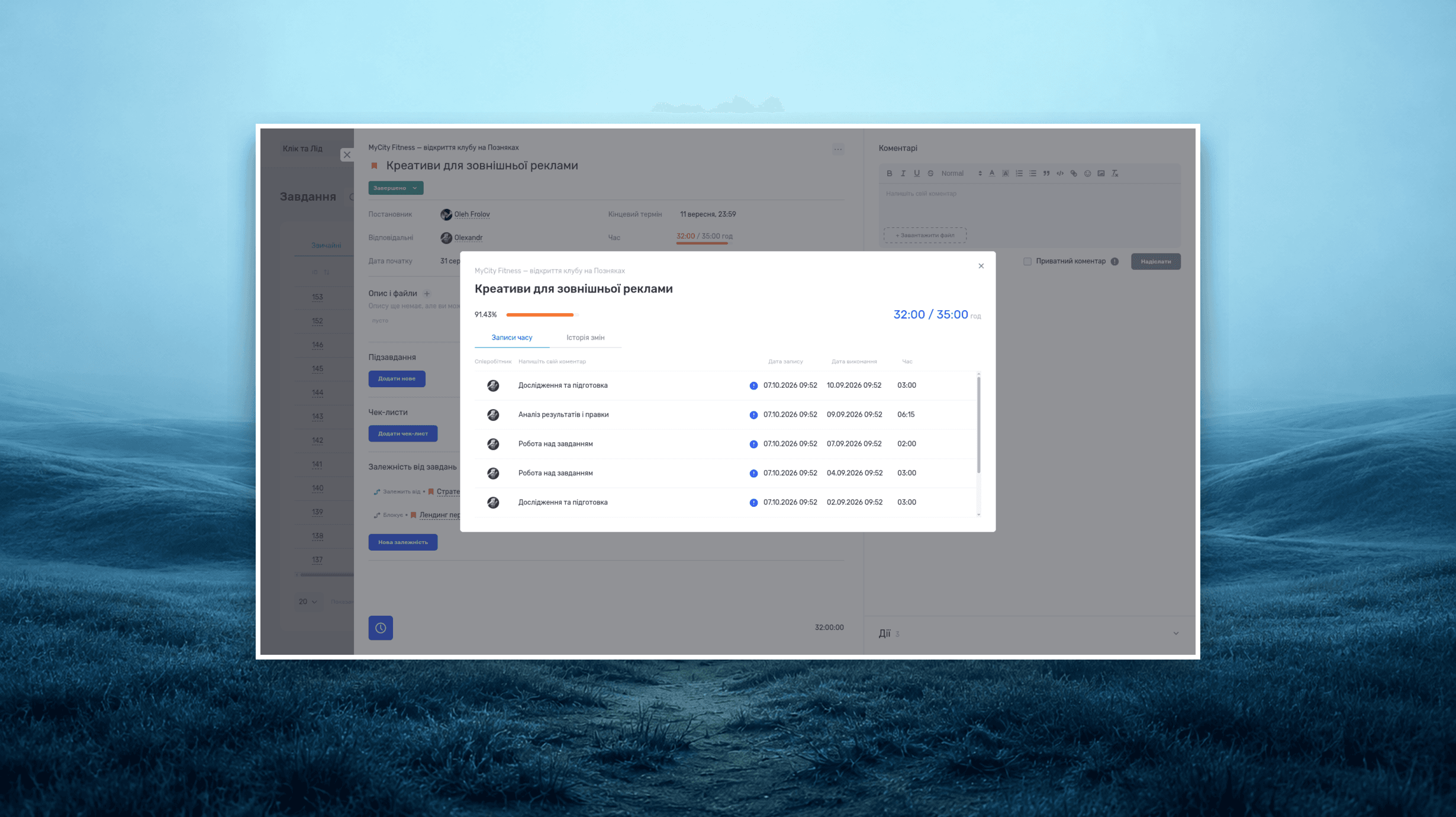Click the Додати чек-лист button
The image size is (1456, 817).
pyautogui.click(x=403, y=433)
